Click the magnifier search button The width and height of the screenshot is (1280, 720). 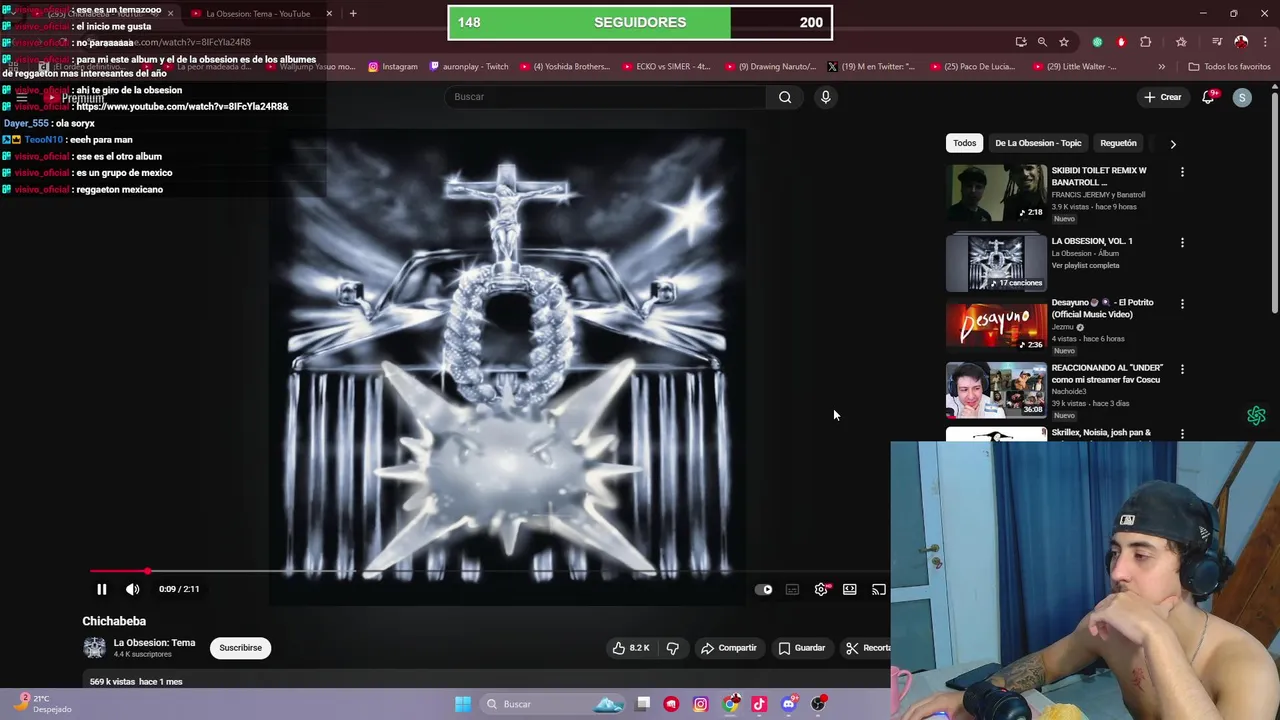pos(785,97)
